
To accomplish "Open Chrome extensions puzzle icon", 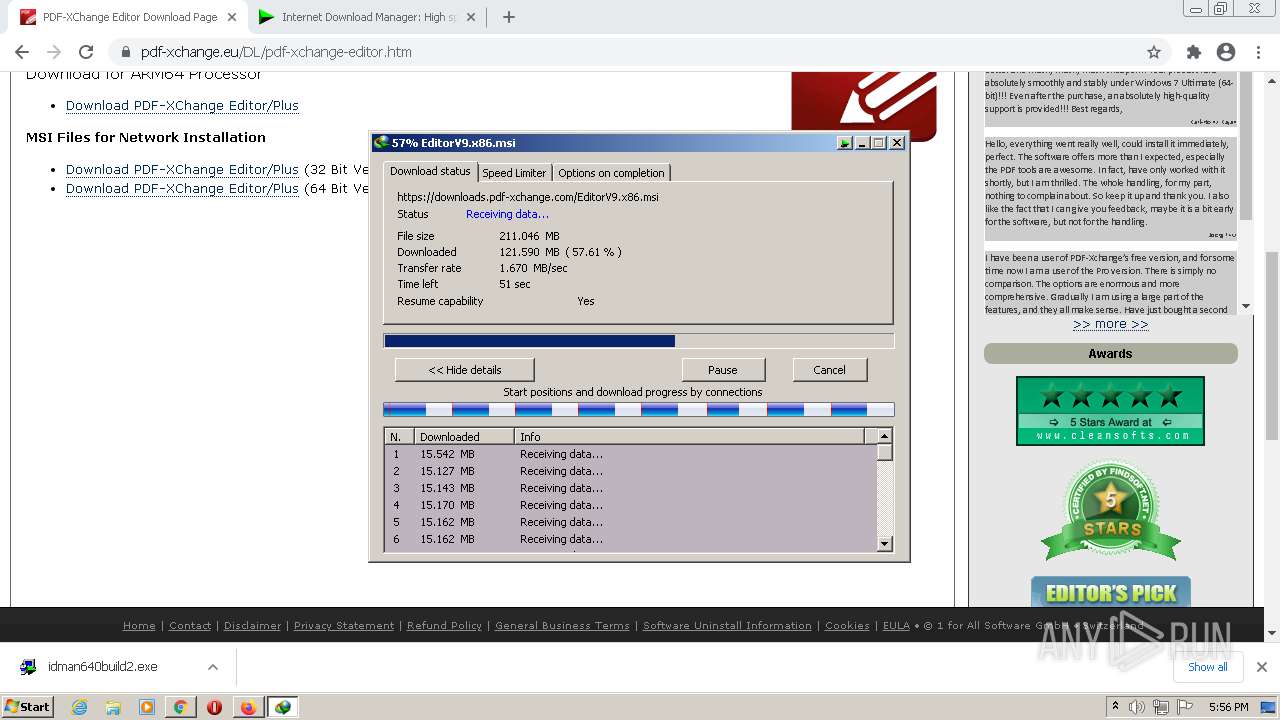I will (x=1193, y=52).
